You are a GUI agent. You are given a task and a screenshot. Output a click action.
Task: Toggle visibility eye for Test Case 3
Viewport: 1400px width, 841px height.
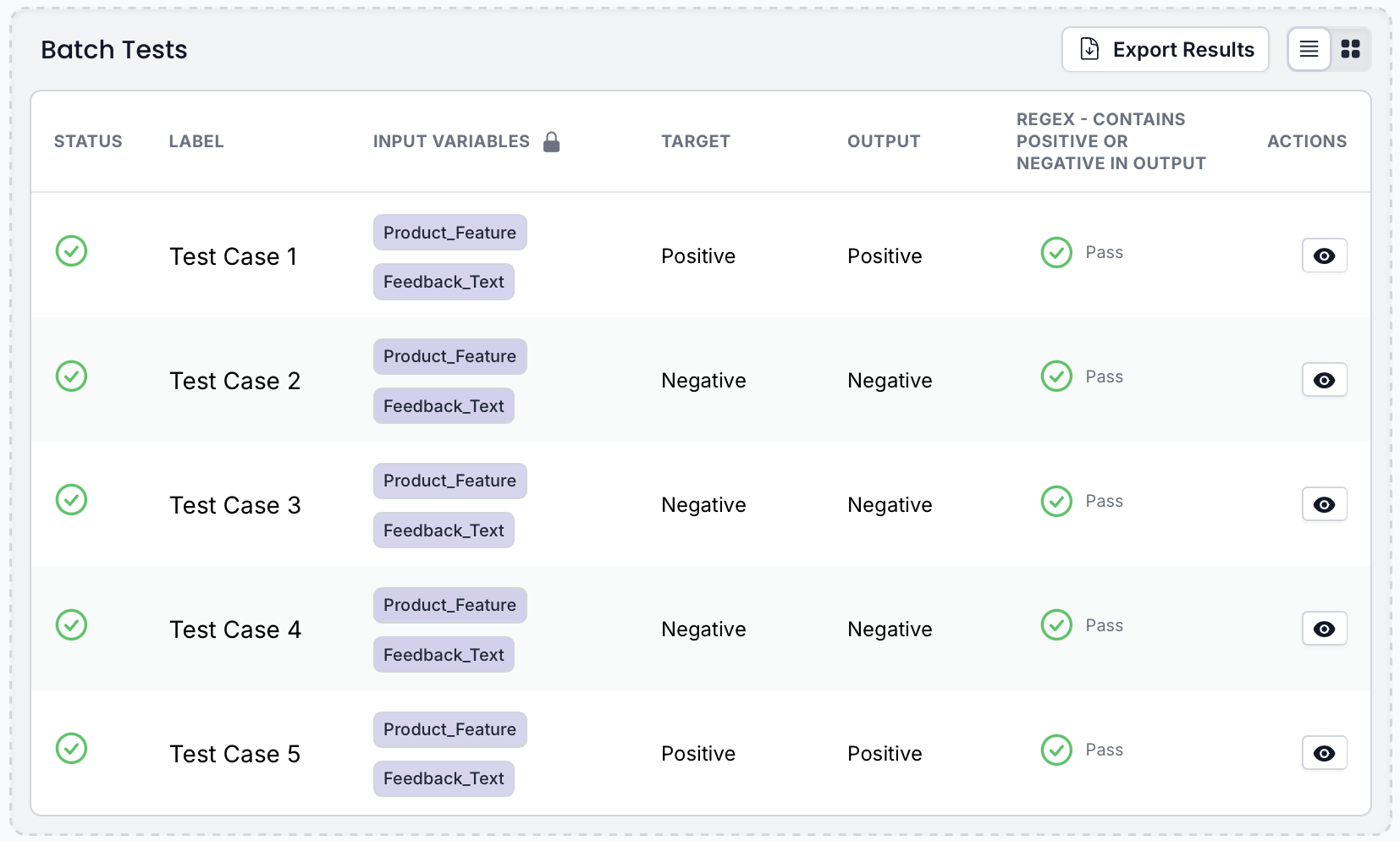point(1325,504)
